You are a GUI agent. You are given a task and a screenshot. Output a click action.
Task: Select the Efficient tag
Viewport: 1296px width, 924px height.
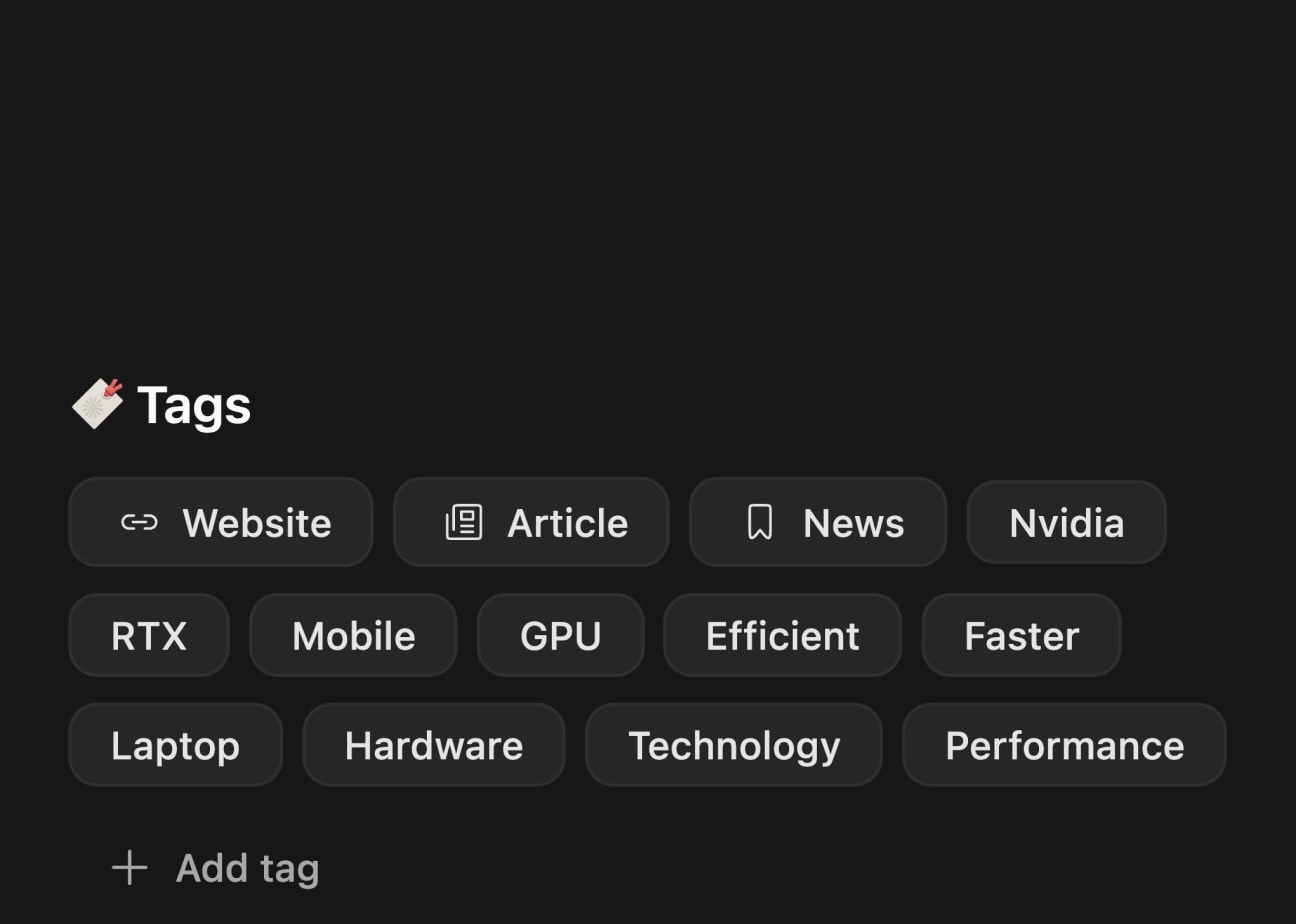coord(782,636)
